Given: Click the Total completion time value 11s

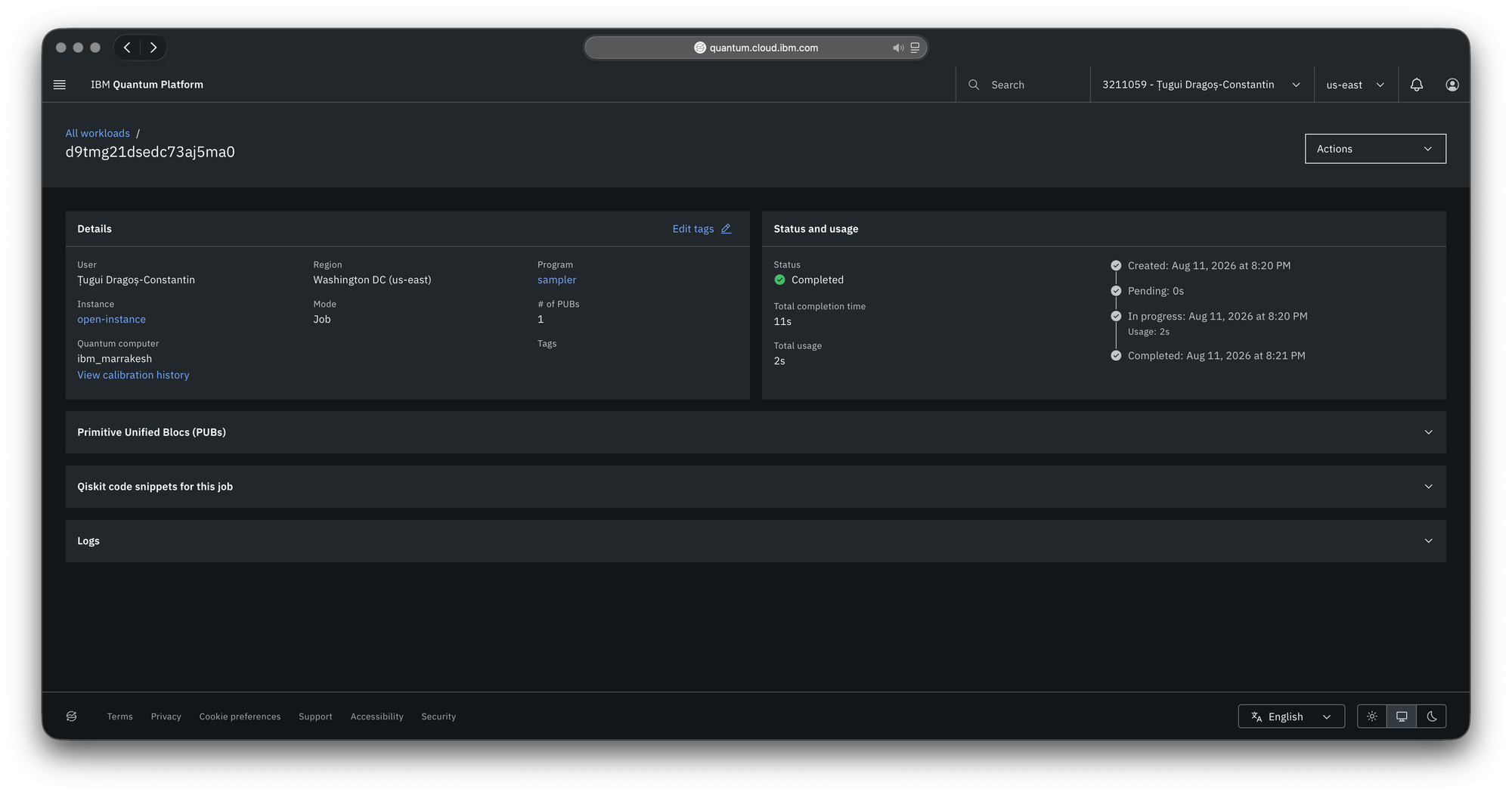Looking at the screenshot, I should coord(782,321).
